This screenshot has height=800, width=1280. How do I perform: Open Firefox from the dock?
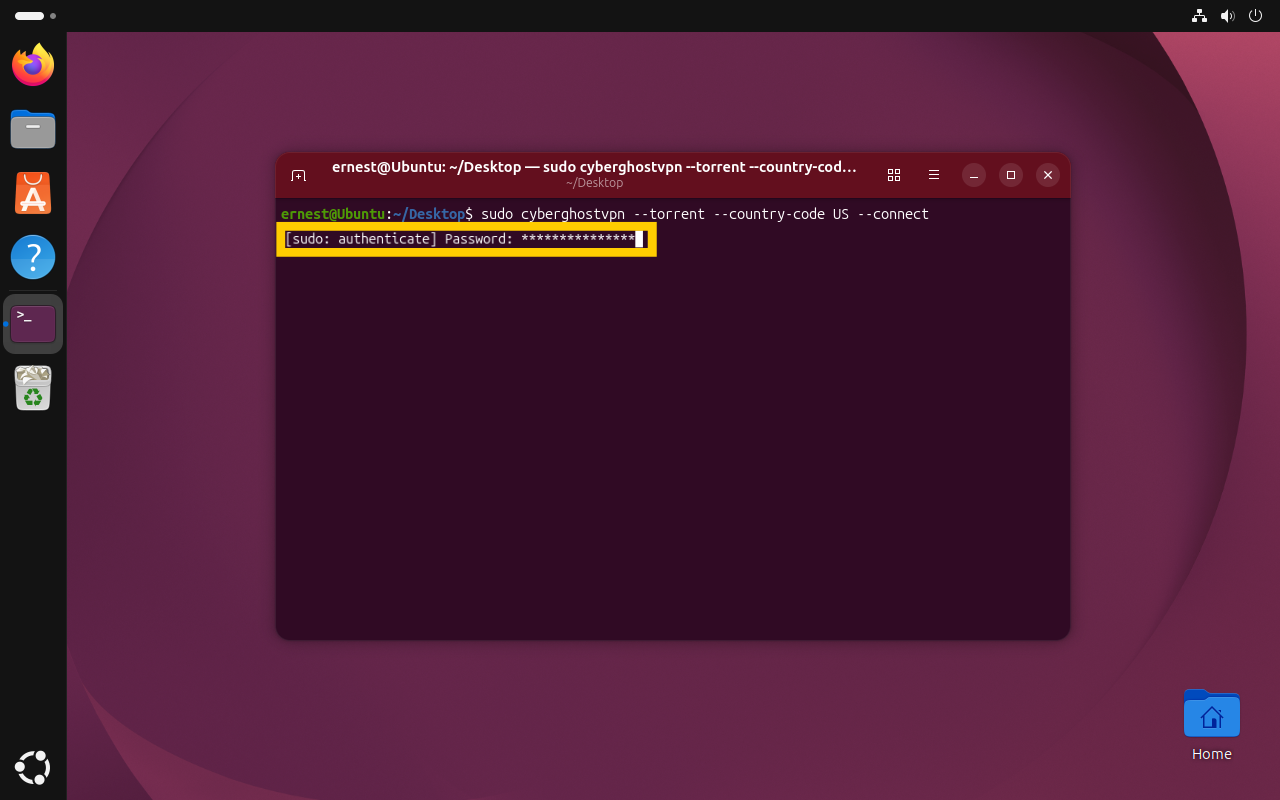click(33, 65)
